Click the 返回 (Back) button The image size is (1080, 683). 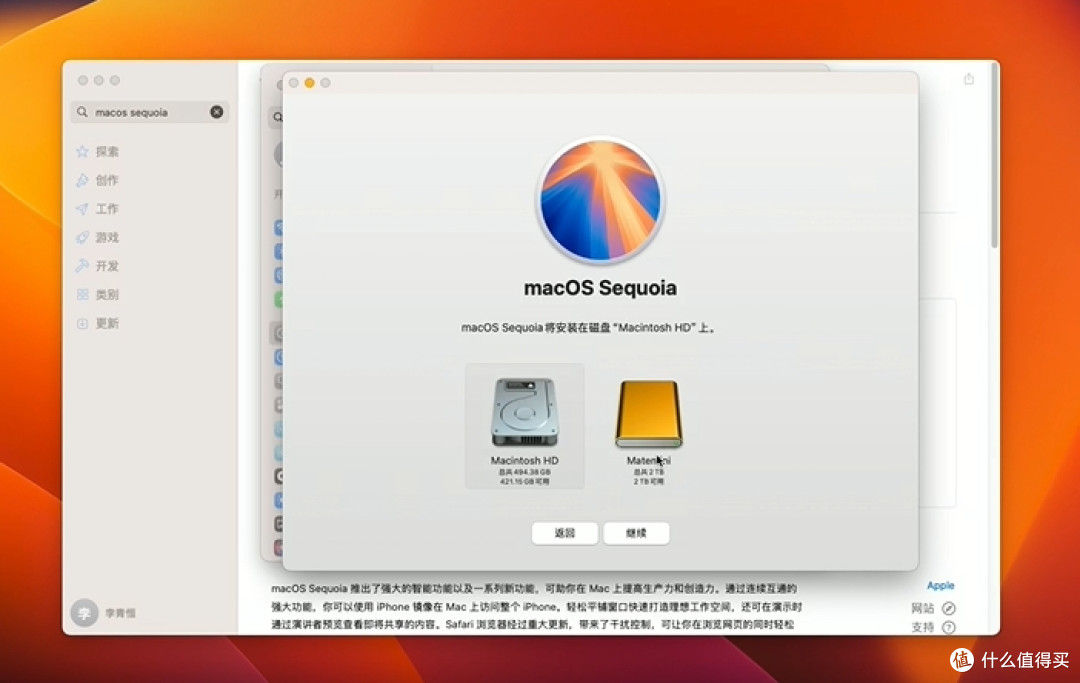(564, 533)
